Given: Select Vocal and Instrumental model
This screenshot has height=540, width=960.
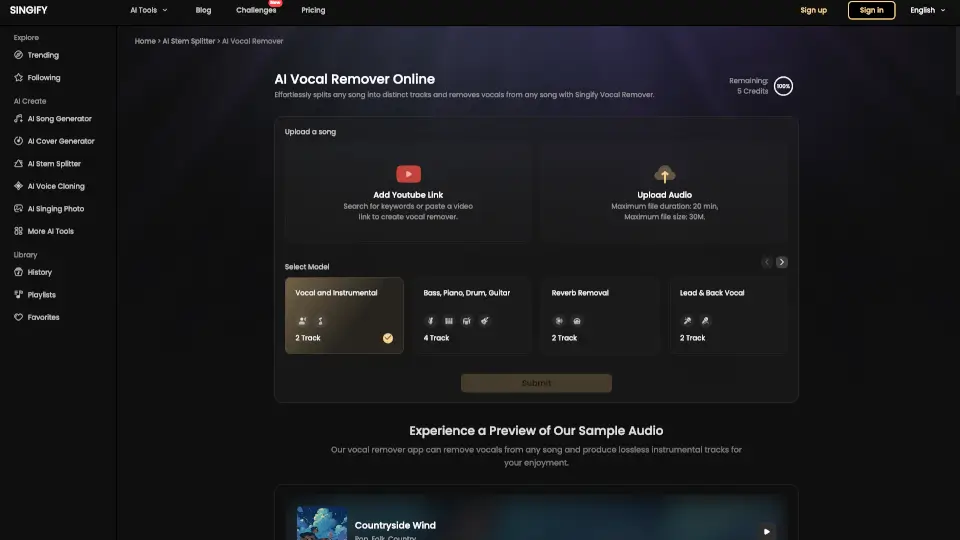Looking at the screenshot, I should click(344, 315).
